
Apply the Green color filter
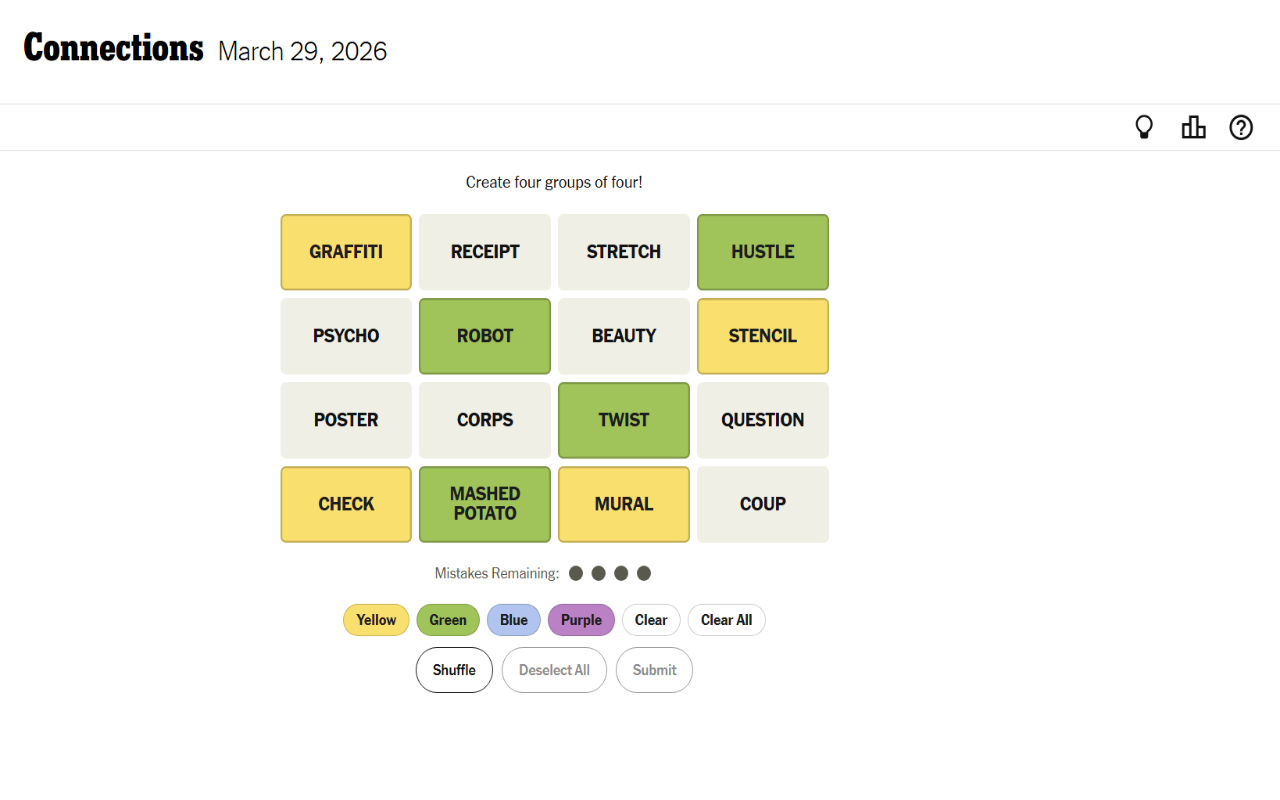(x=447, y=620)
